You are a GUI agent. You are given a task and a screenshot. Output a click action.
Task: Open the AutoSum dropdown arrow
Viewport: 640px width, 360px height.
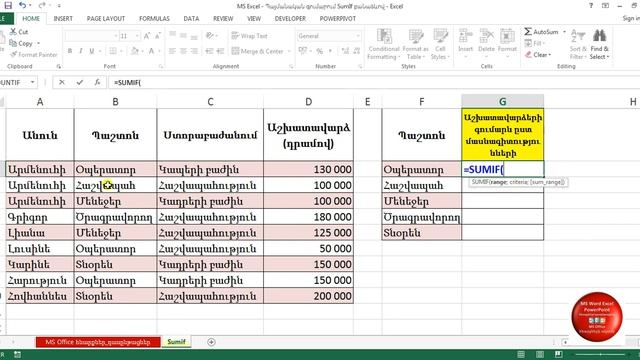tap(564, 32)
